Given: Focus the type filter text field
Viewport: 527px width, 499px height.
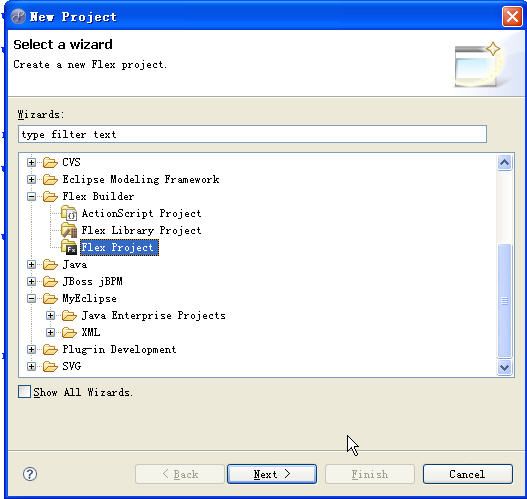Looking at the screenshot, I should tap(252, 134).
